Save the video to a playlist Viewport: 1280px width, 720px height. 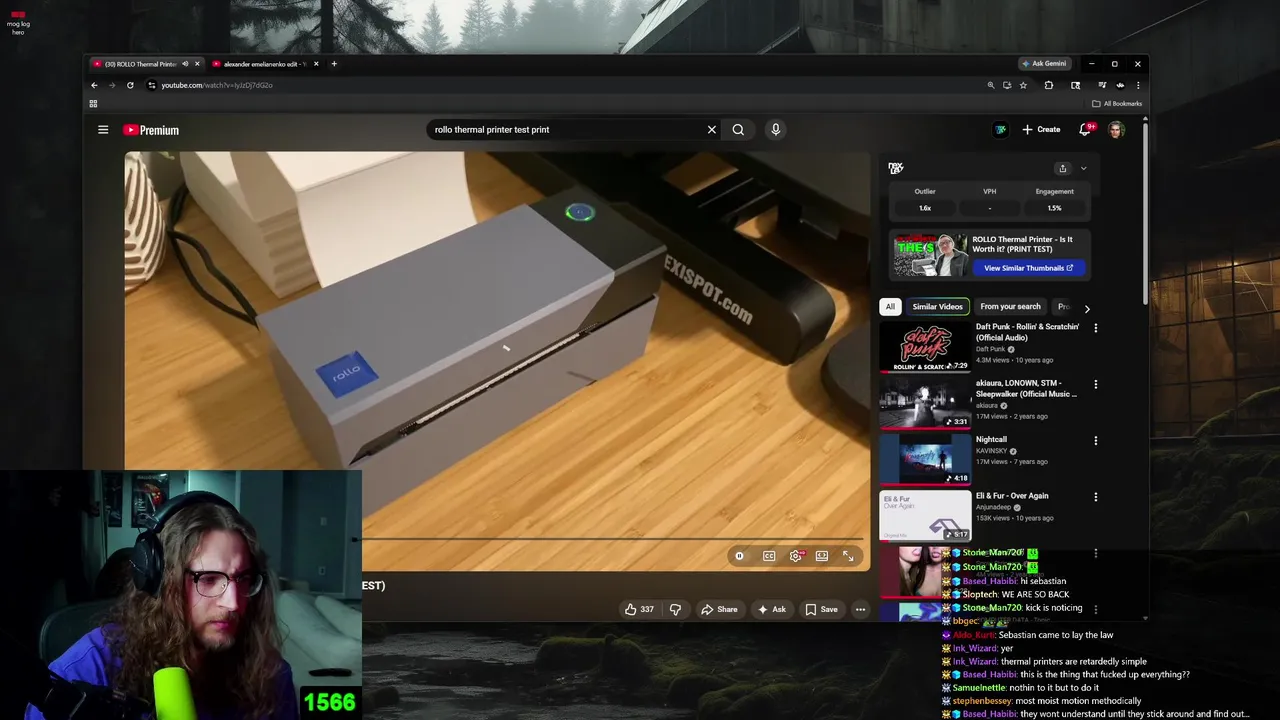(x=822, y=609)
